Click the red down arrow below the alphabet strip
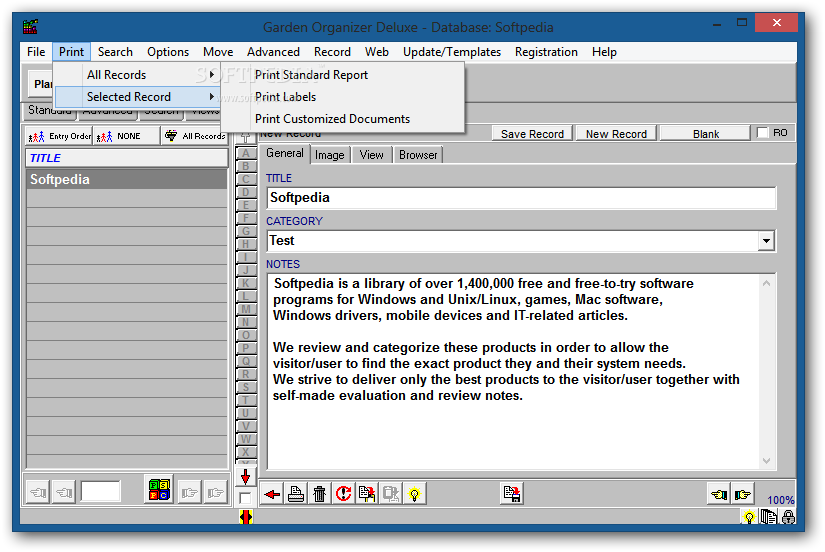The height and width of the screenshot is (552, 825). pyautogui.click(x=245, y=477)
